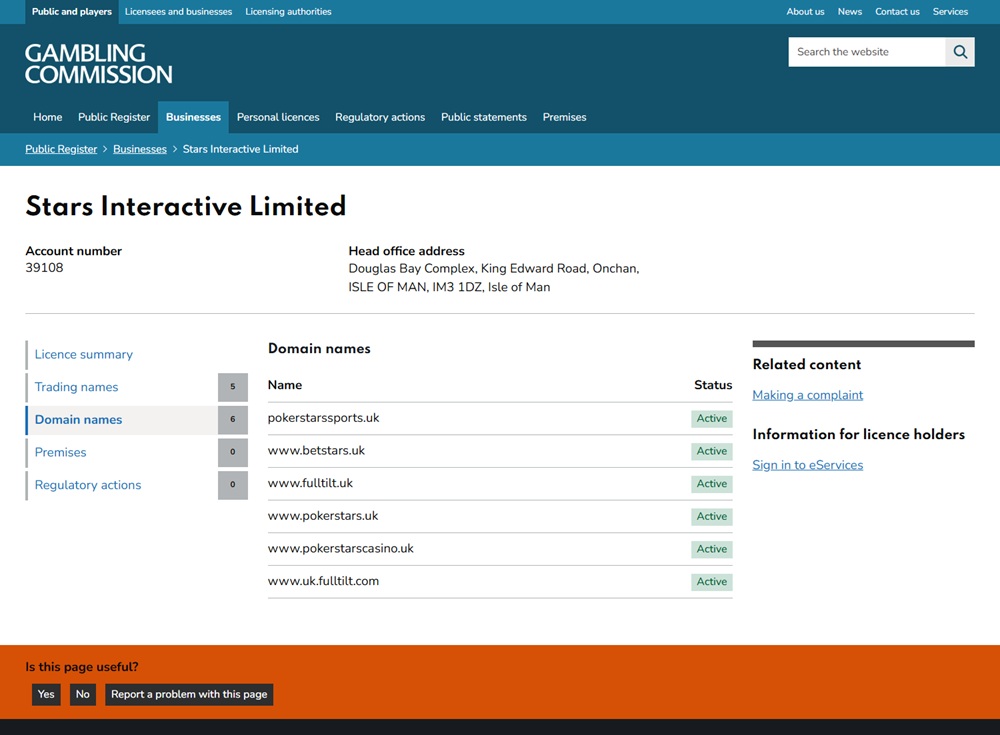1000x735 pixels.
Task: Click Active status badge for www.uk.fulltilt.com
Action: [x=712, y=582]
